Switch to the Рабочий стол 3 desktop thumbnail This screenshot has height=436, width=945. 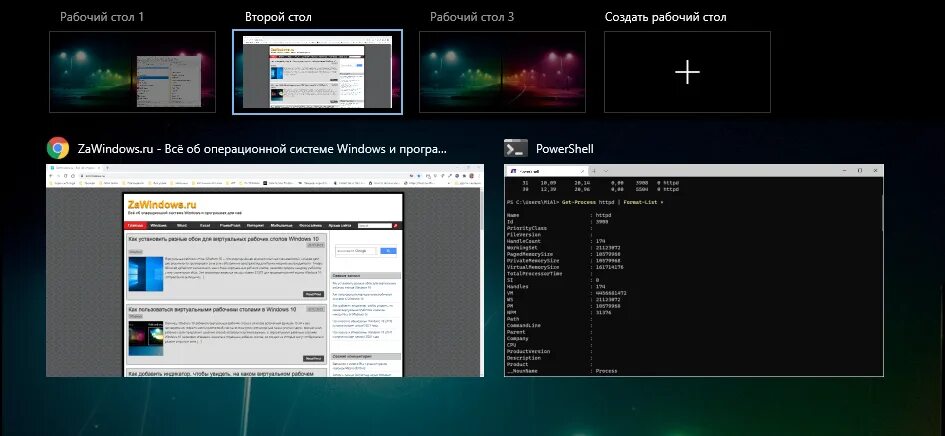point(503,72)
